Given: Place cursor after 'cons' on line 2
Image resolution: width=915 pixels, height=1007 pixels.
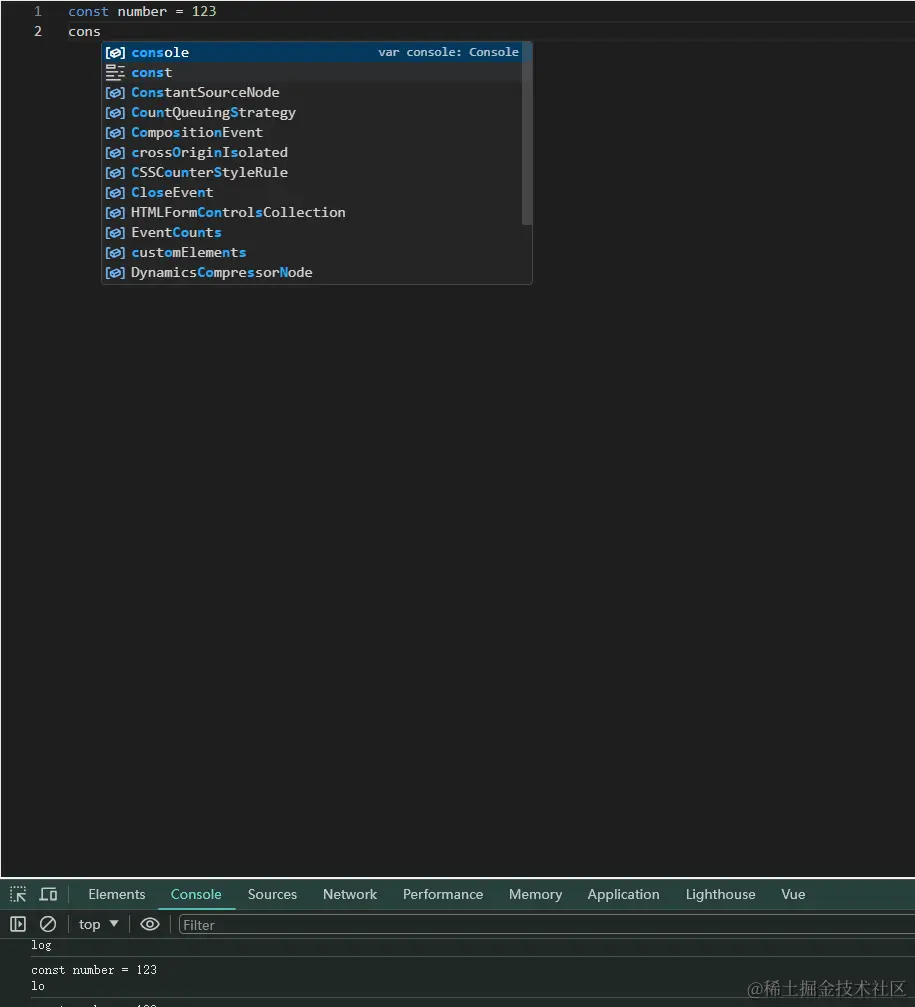Looking at the screenshot, I should coord(101,31).
